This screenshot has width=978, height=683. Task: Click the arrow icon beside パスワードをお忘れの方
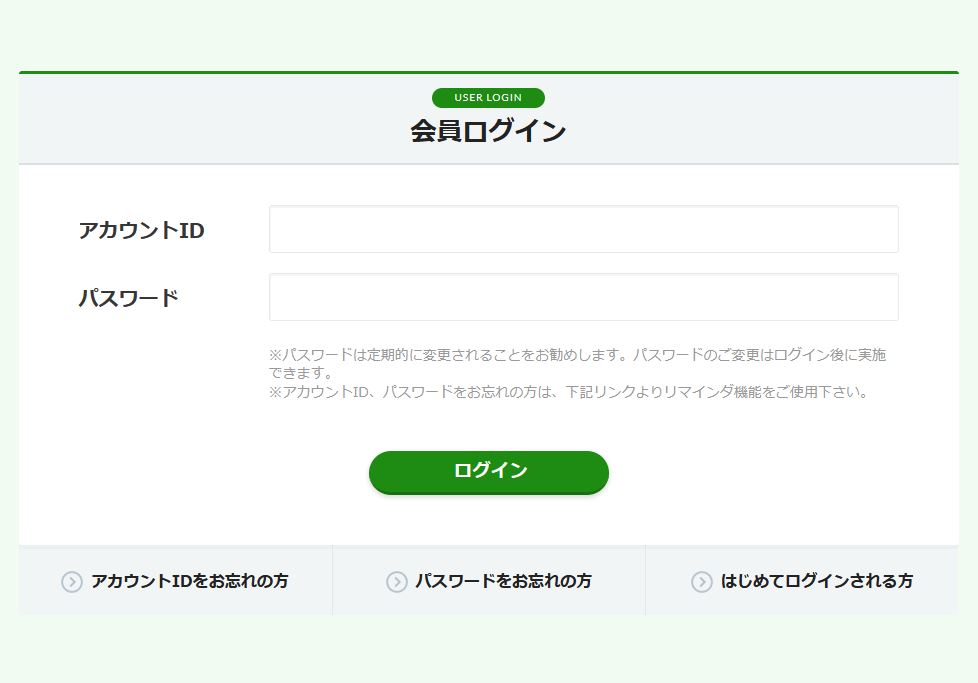coord(396,582)
